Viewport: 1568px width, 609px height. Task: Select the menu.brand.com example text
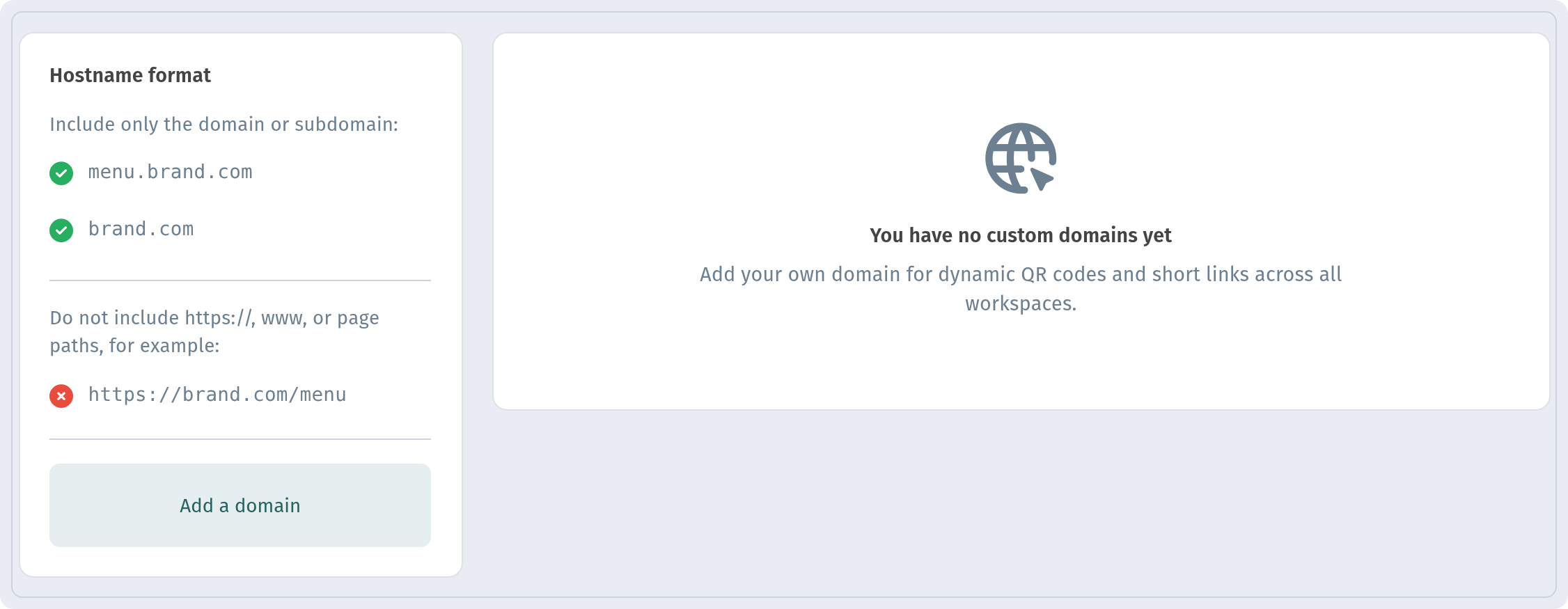point(170,172)
